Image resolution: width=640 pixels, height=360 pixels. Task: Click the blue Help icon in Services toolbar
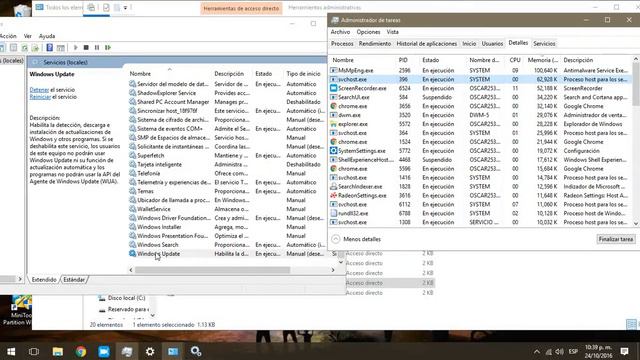pos(49,48)
